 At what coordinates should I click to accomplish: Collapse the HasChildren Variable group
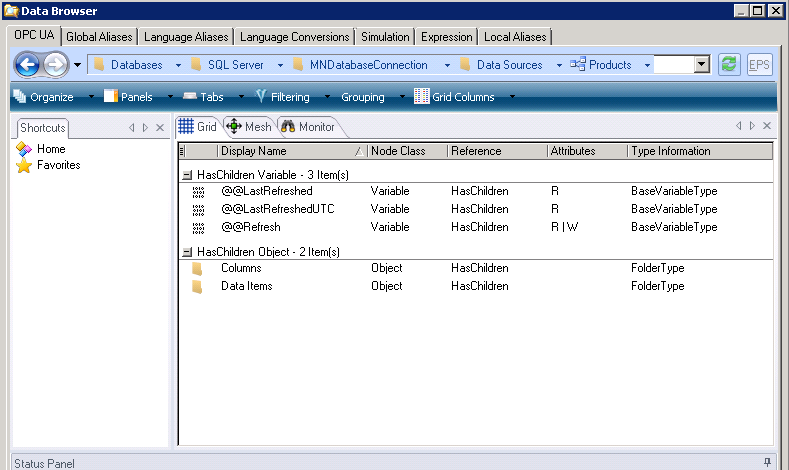187,174
